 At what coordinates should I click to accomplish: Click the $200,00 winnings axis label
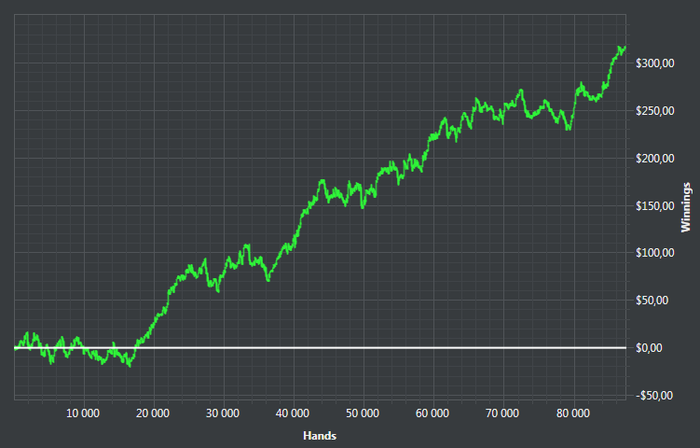(x=655, y=158)
